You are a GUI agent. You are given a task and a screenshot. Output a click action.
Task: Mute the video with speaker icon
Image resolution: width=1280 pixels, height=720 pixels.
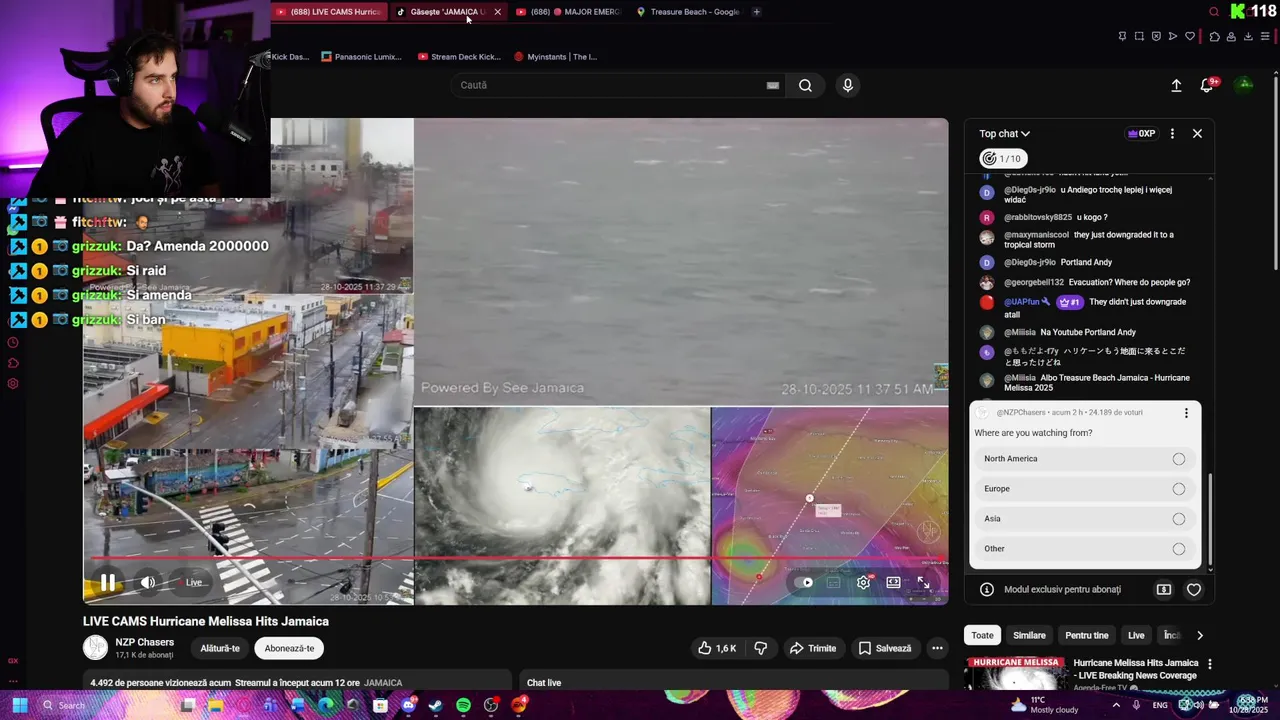click(x=148, y=582)
